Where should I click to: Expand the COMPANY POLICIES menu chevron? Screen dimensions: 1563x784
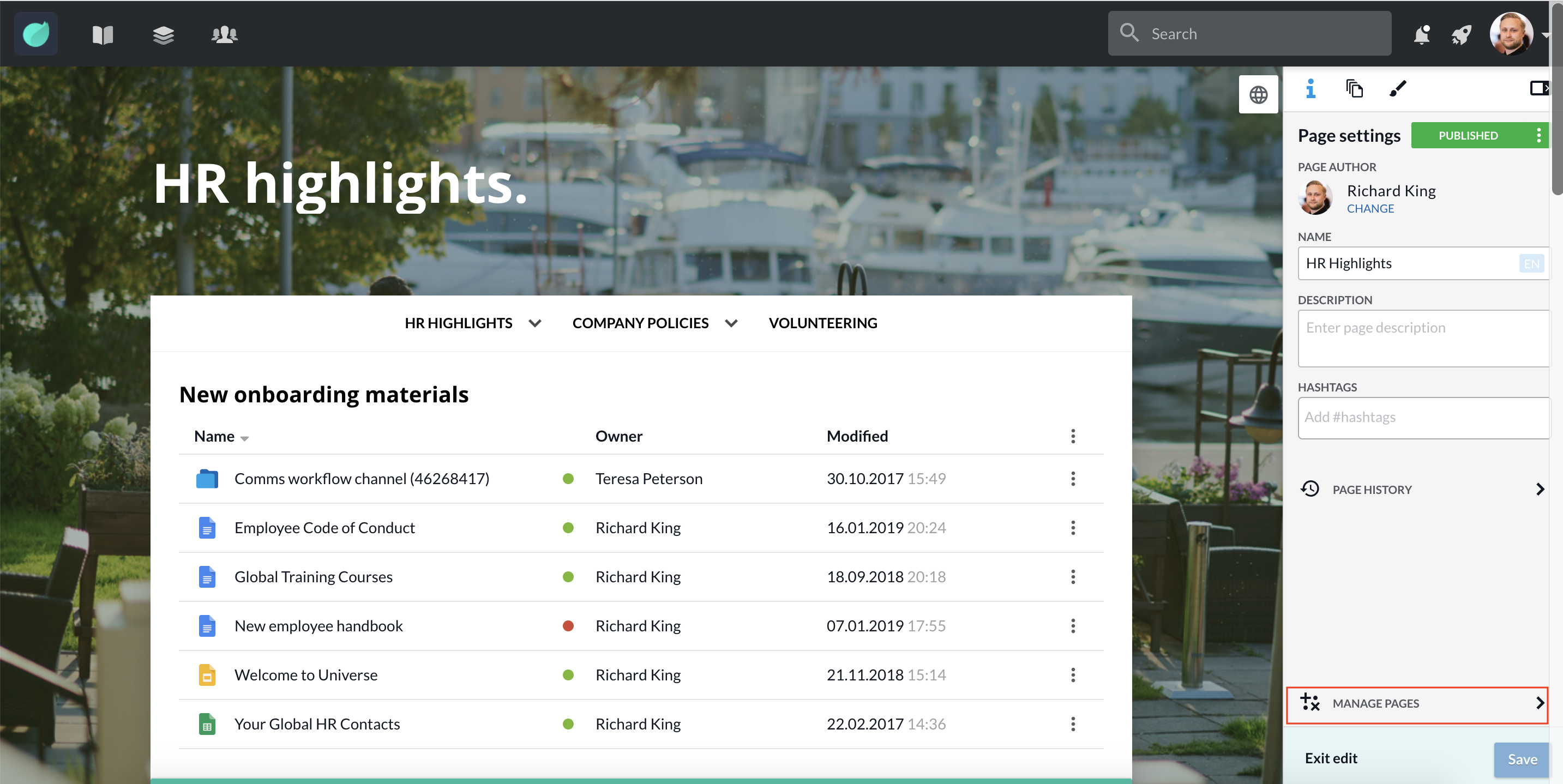point(731,323)
